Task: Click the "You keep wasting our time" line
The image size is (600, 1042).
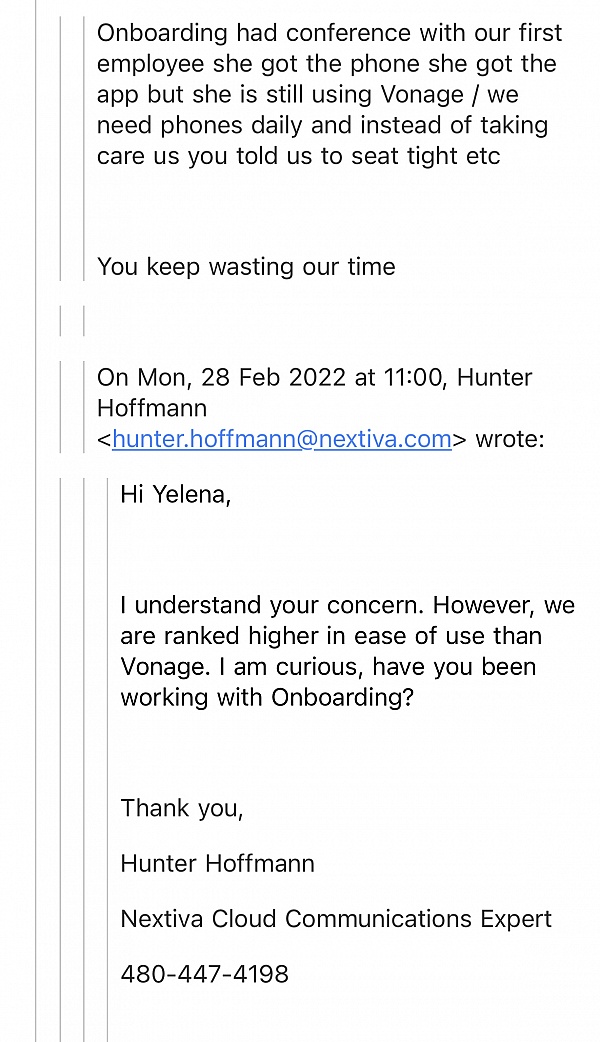Action: [x=246, y=267]
